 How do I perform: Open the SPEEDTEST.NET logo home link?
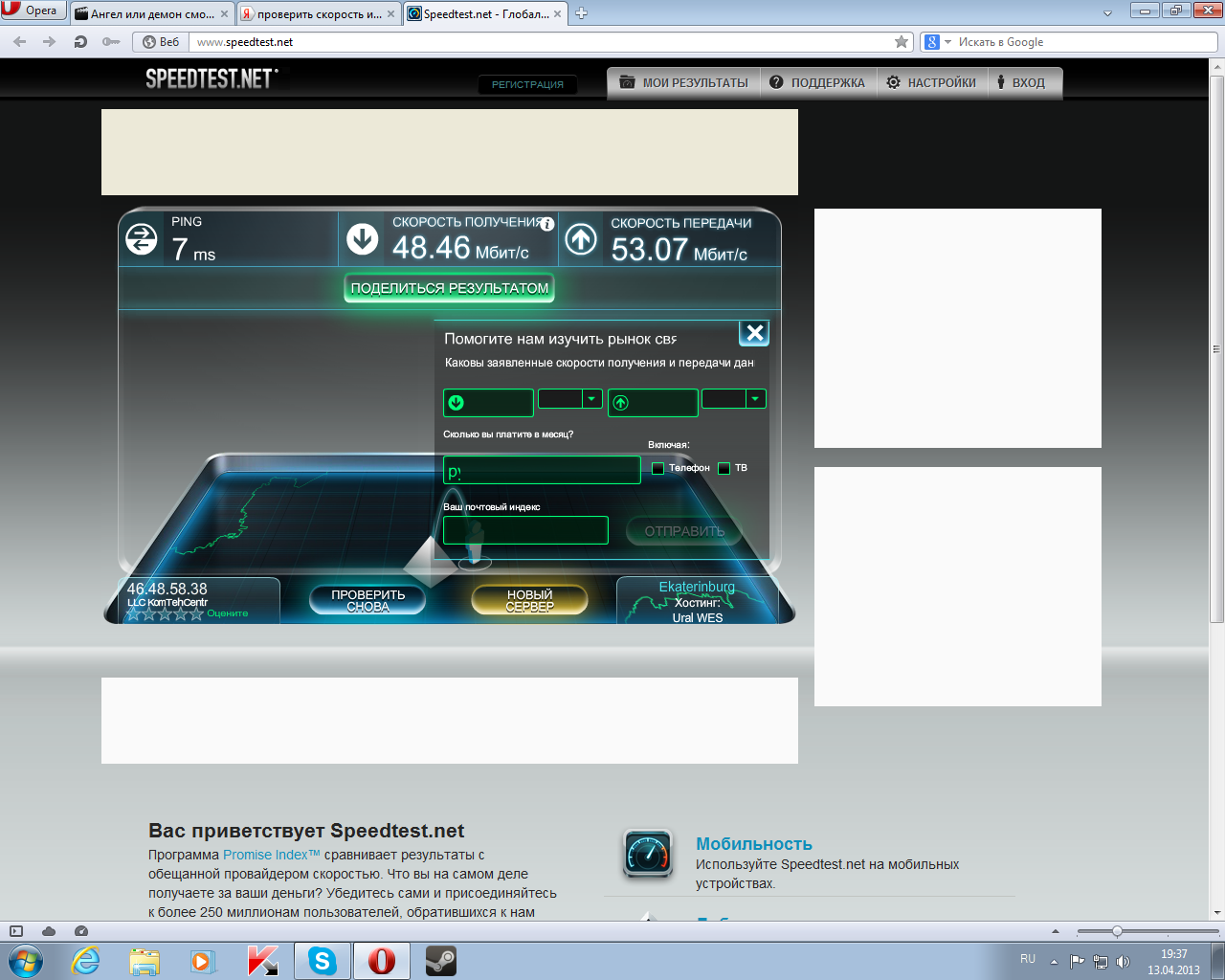pos(212,78)
